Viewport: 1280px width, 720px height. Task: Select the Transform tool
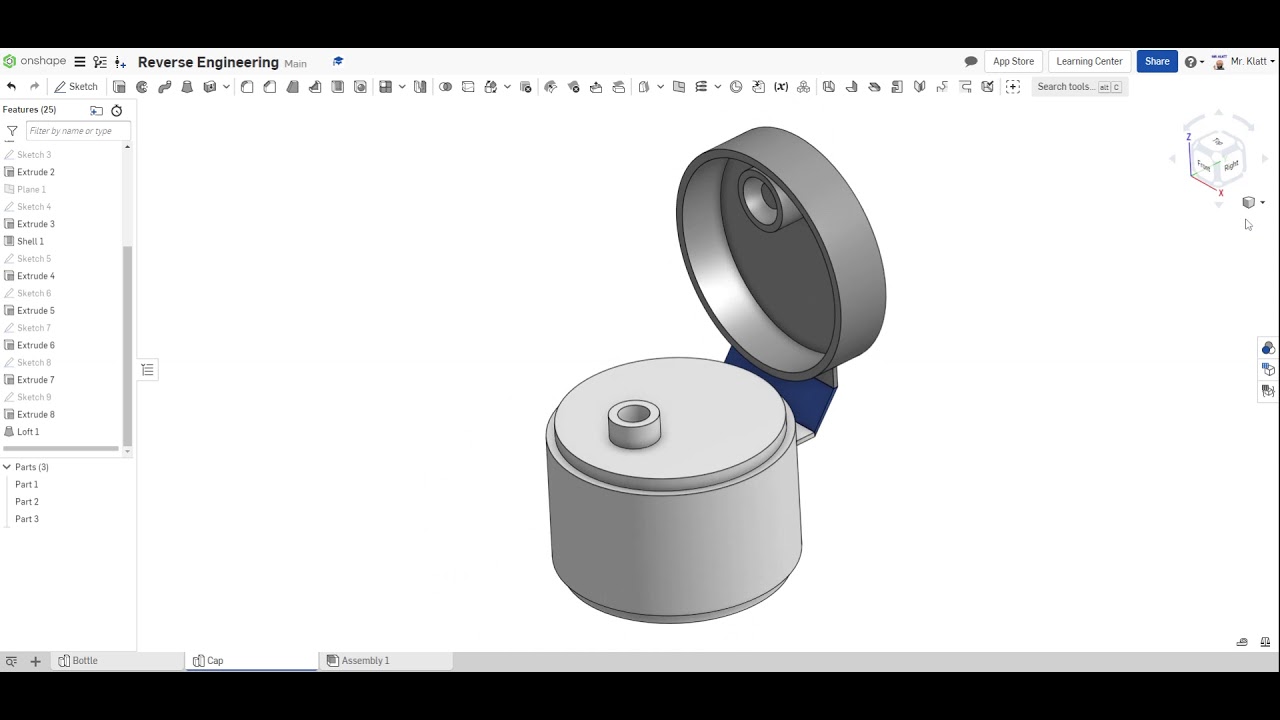491,87
